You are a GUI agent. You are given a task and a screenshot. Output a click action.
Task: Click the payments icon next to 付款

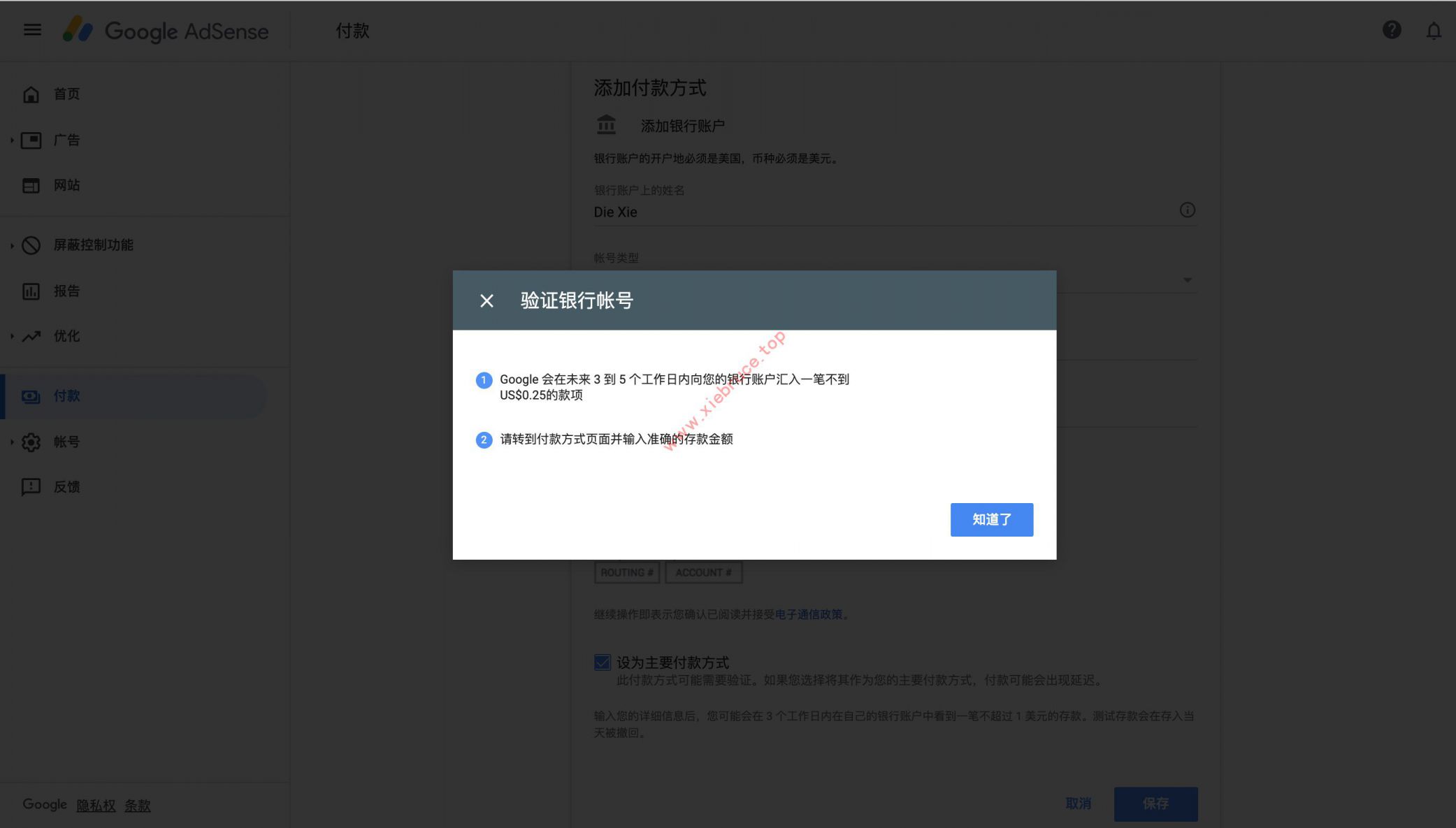31,396
